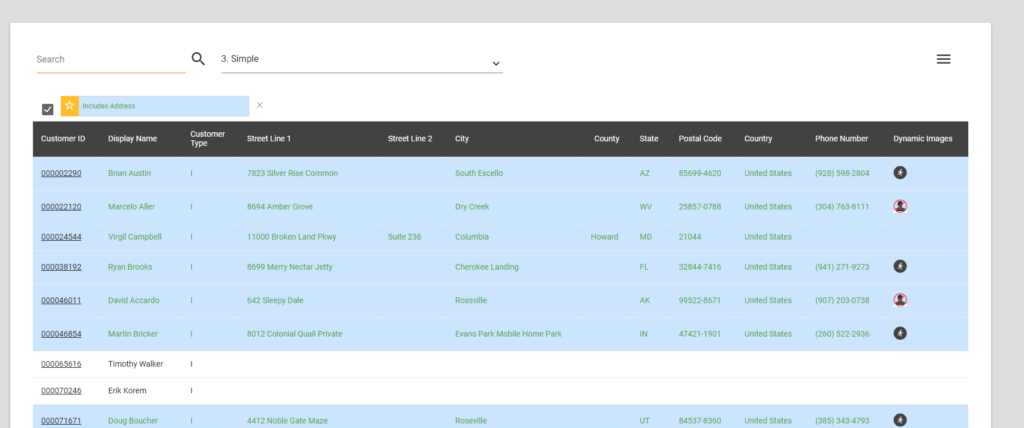This screenshot has height=428, width=1024.
Task: Open the hamburger menu icon
Action: [x=943, y=59]
